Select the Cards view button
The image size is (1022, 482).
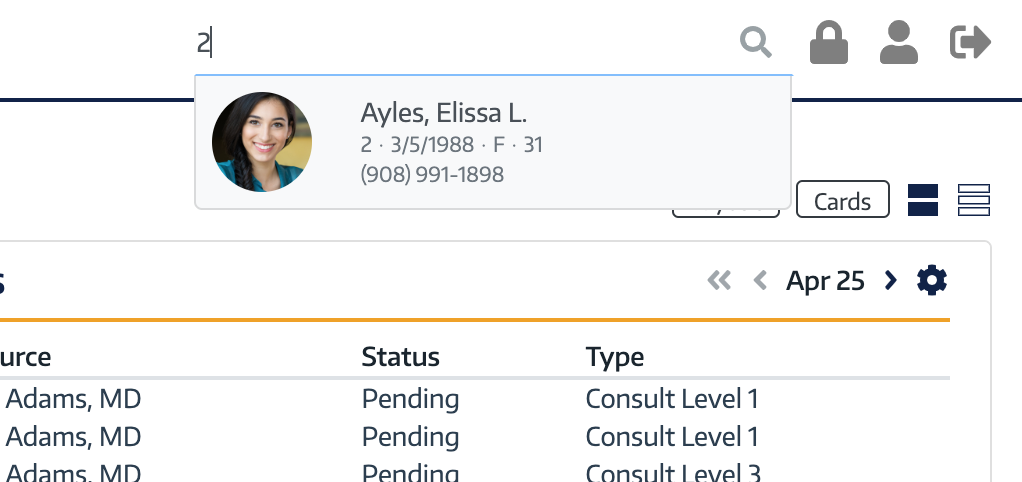coord(843,199)
